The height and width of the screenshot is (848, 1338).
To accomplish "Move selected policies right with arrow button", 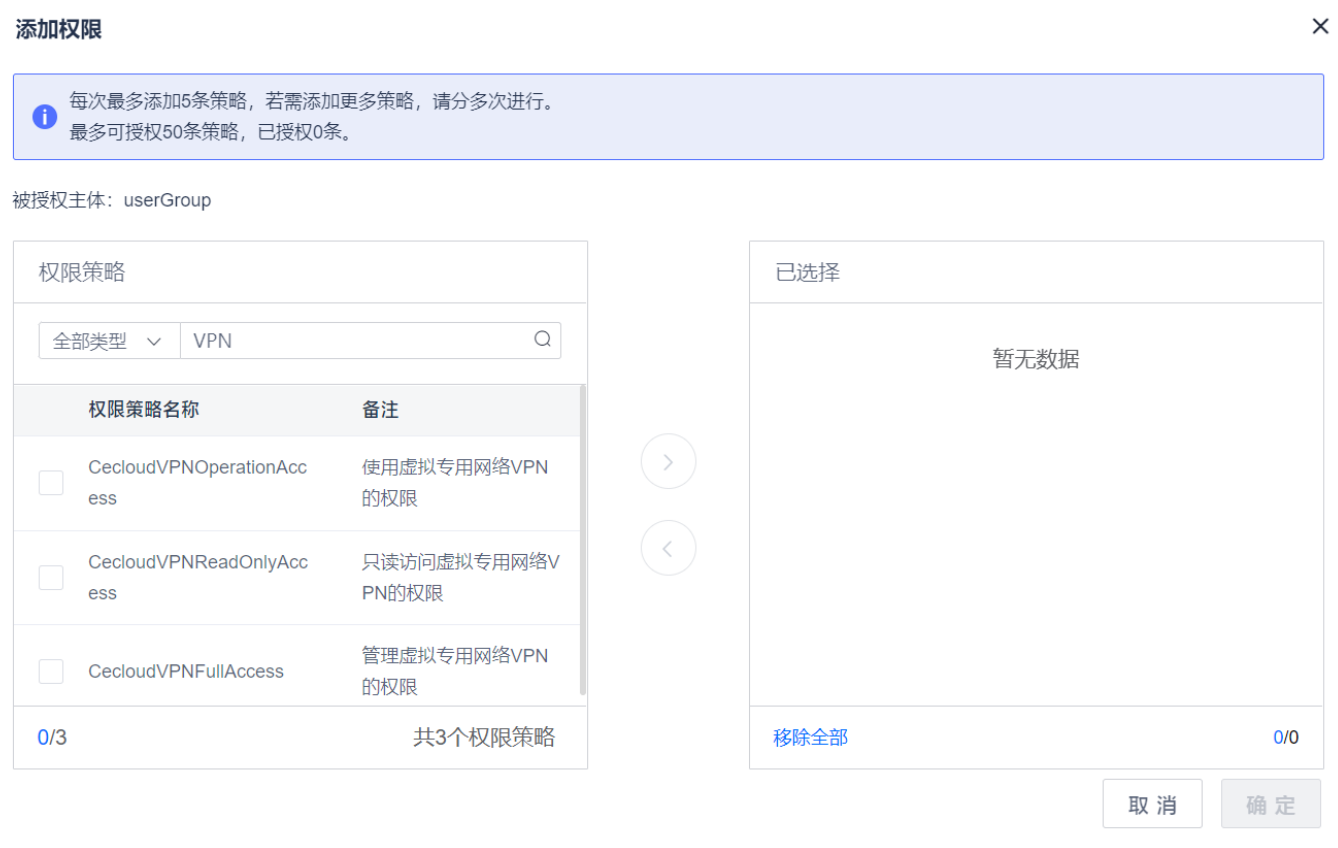I will 668,461.
